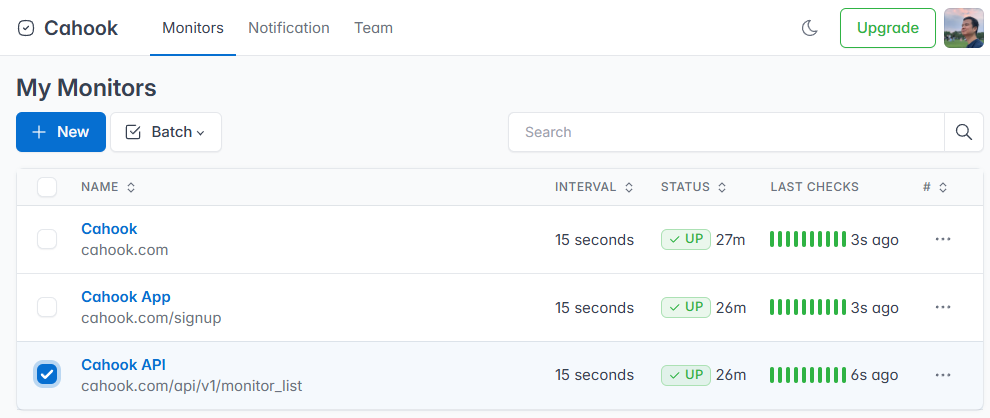
Task: Toggle dark mode with the moon icon
Action: [810, 28]
